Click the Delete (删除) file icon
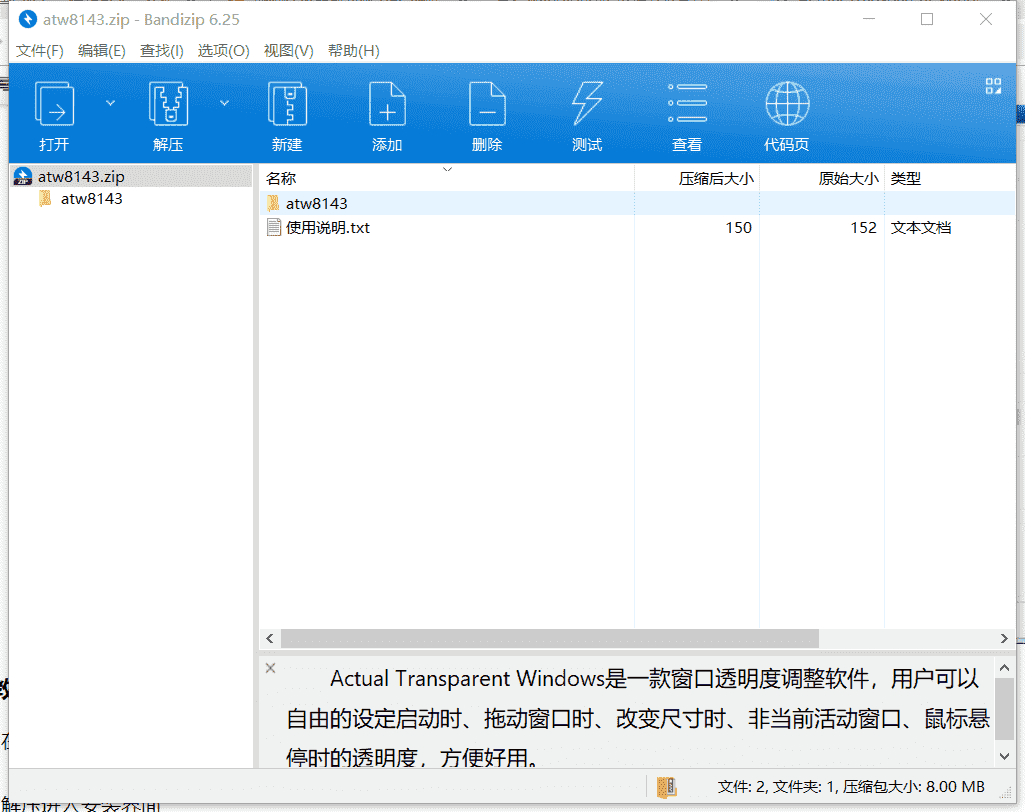This screenshot has width=1025, height=812. pyautogui.click(x=487, y=105)
